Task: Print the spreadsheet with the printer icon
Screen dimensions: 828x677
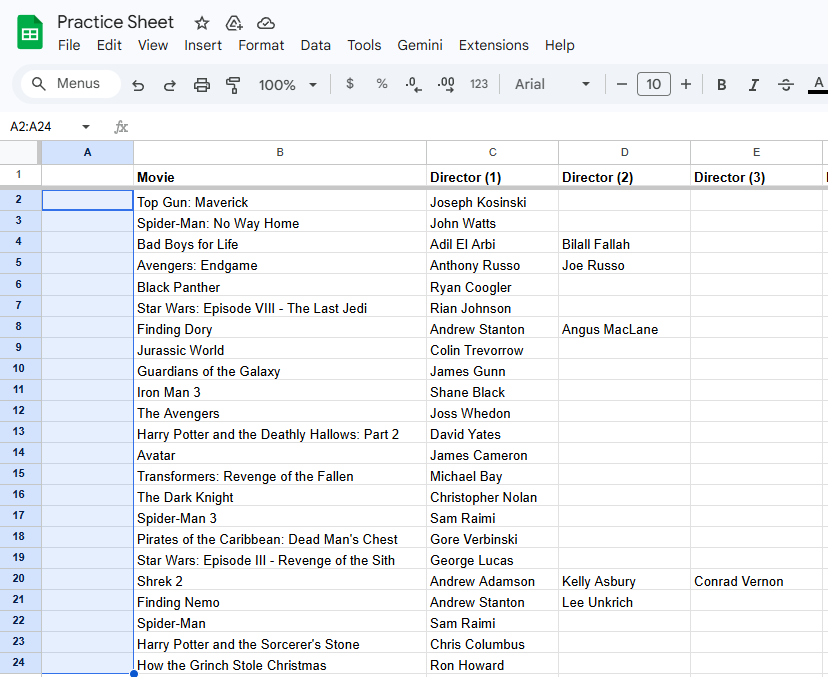Action: click(x=202, y=84)
